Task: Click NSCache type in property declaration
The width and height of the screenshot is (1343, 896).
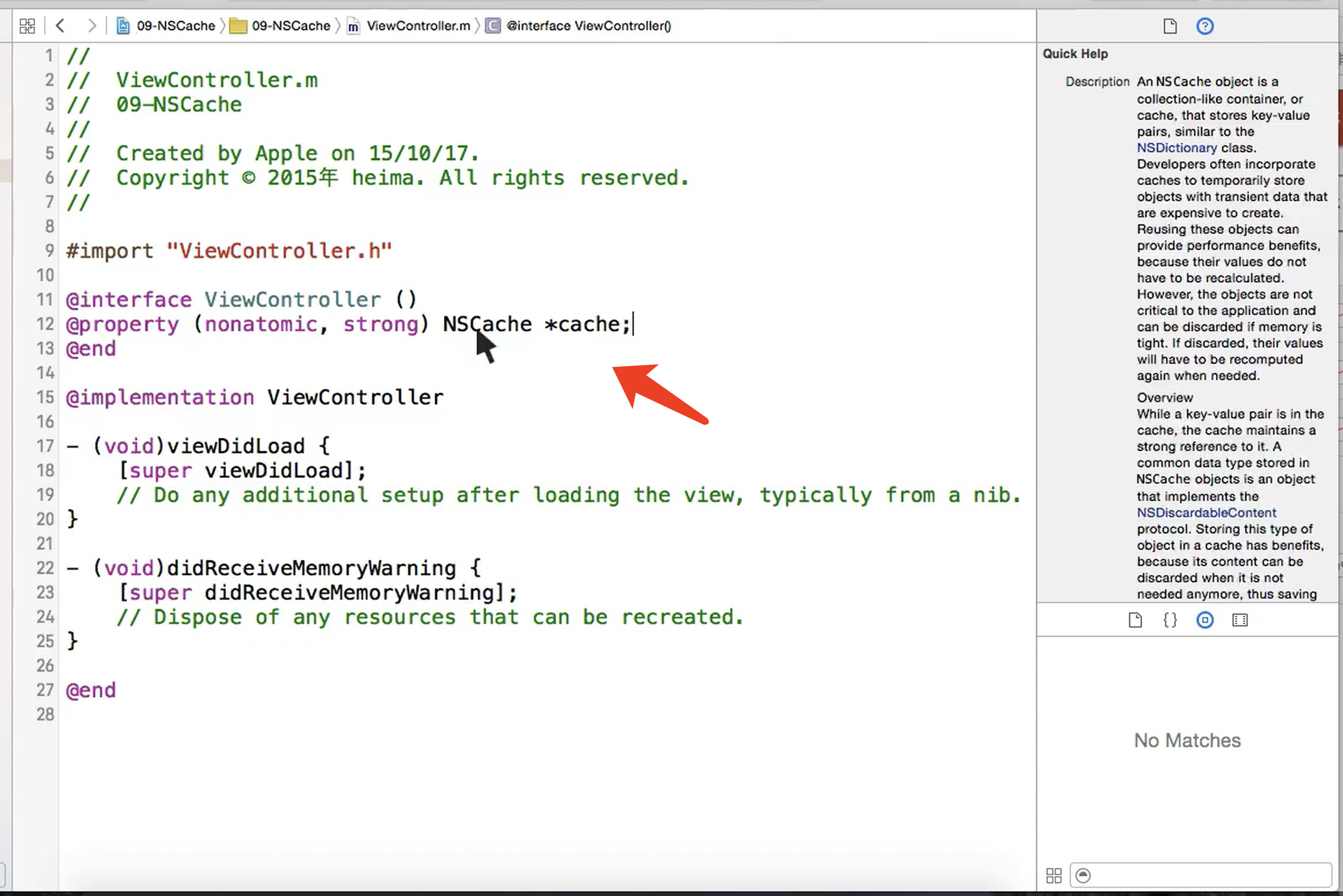Action: pyautogui.click(x=487, y=324)
